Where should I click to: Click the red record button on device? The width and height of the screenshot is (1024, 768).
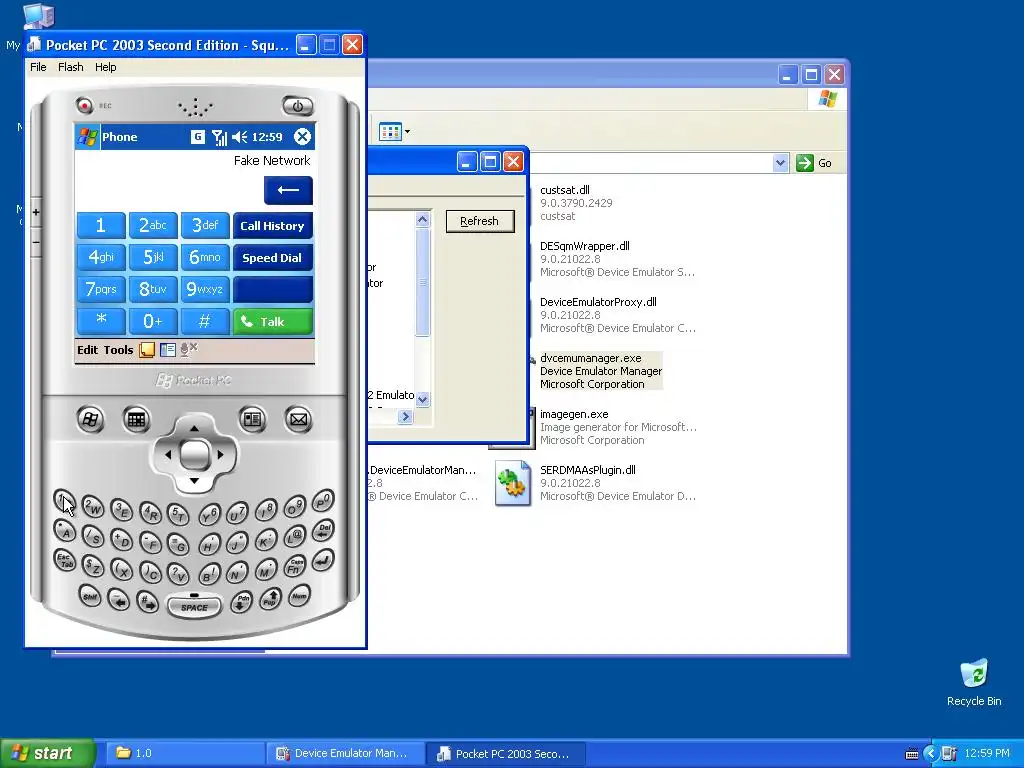click(84, 105)
